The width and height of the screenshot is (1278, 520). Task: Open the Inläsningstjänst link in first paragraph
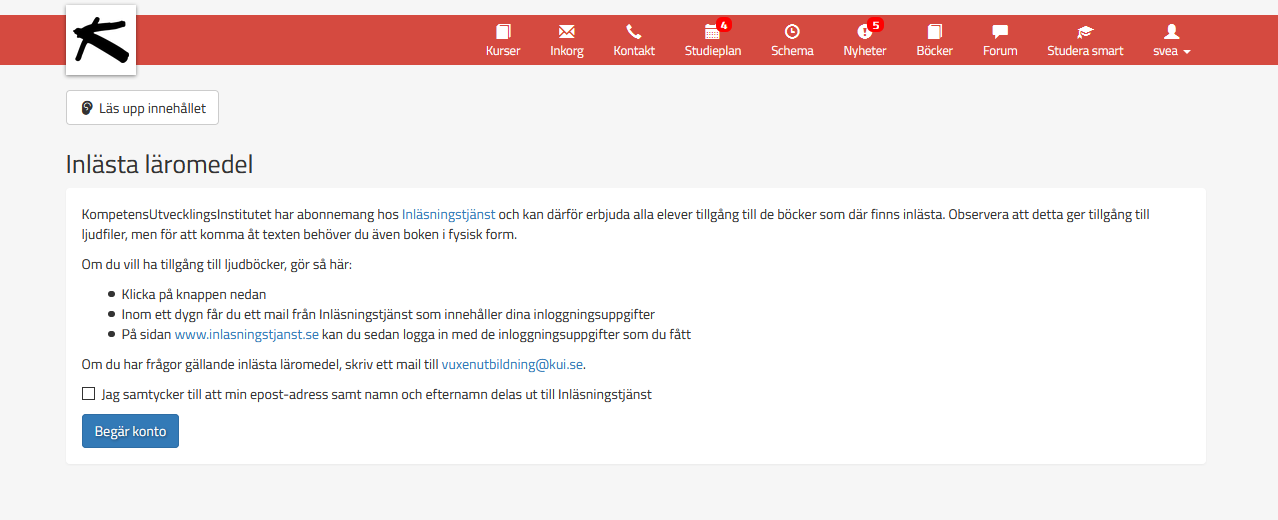[x=448, y=214]
